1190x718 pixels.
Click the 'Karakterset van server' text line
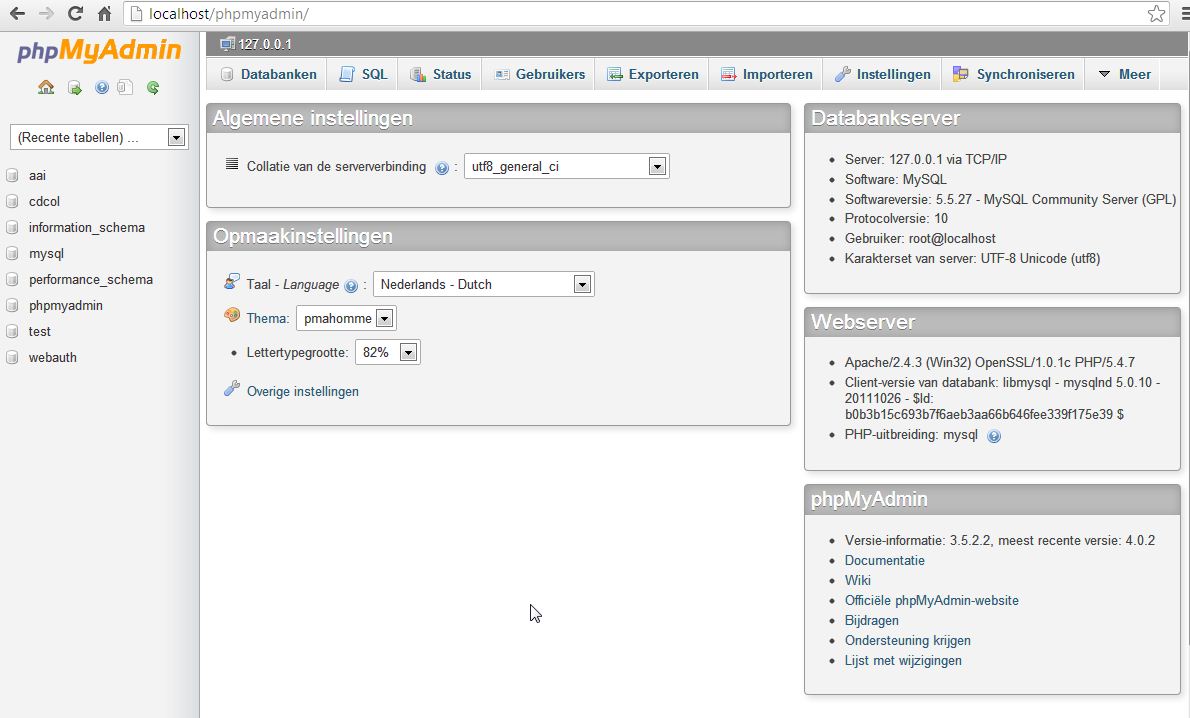972,258
